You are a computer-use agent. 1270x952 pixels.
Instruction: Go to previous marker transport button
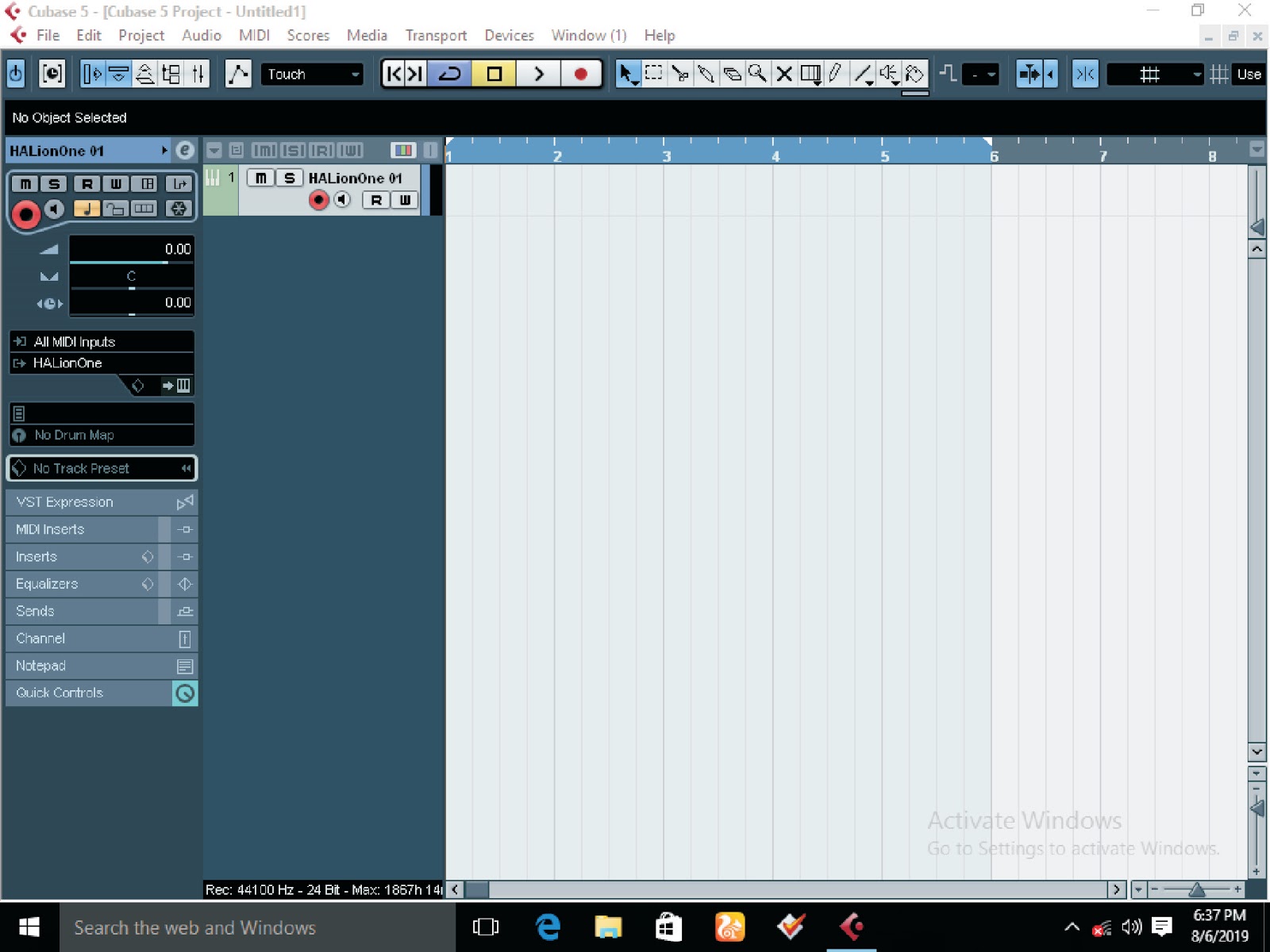point(394,74)
